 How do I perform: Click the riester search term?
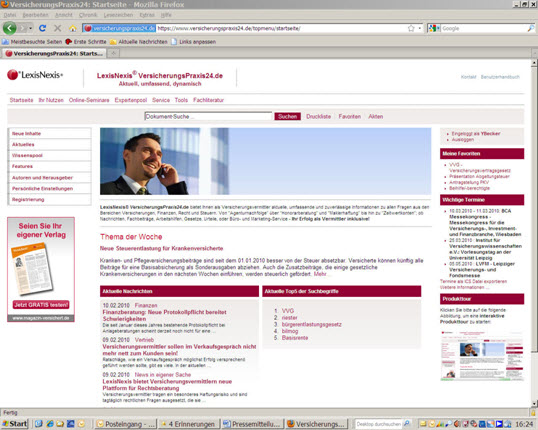[289, 318]
